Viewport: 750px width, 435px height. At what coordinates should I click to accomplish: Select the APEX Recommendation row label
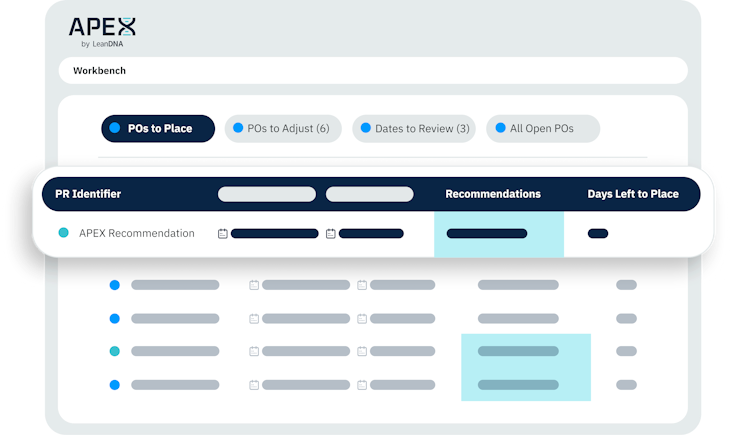pos(137,233)
